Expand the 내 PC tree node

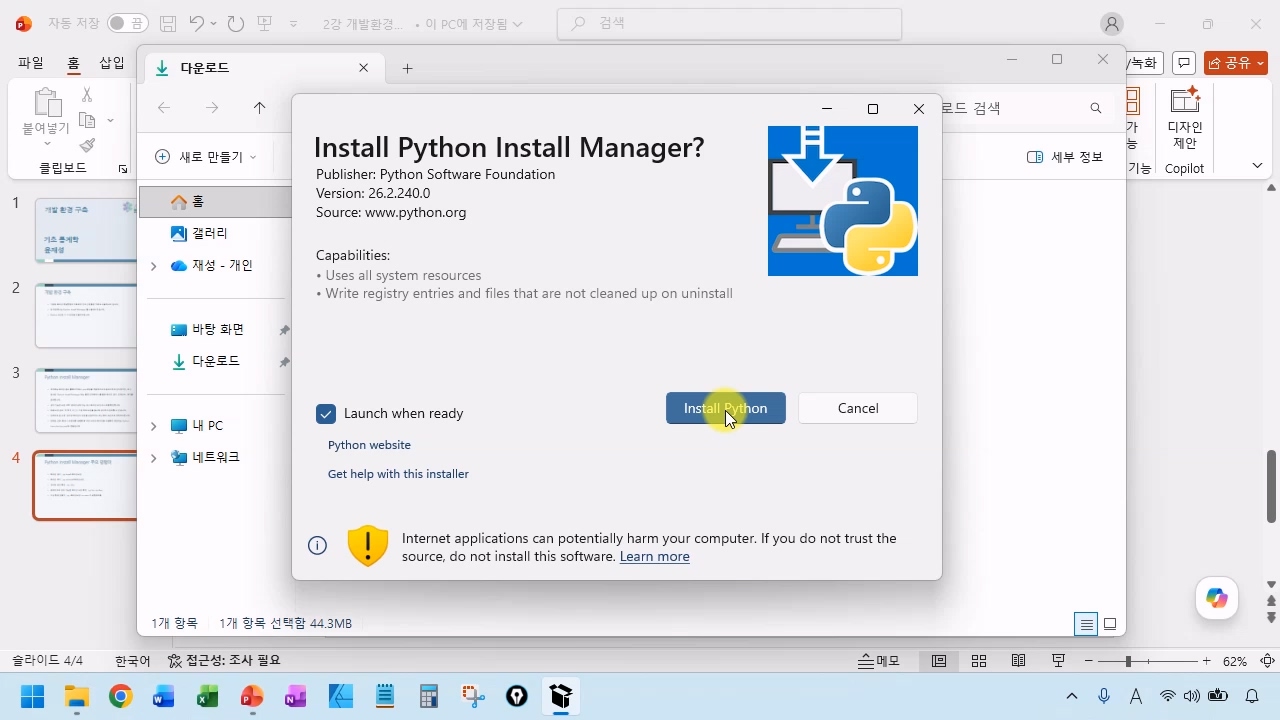point(153,426)
